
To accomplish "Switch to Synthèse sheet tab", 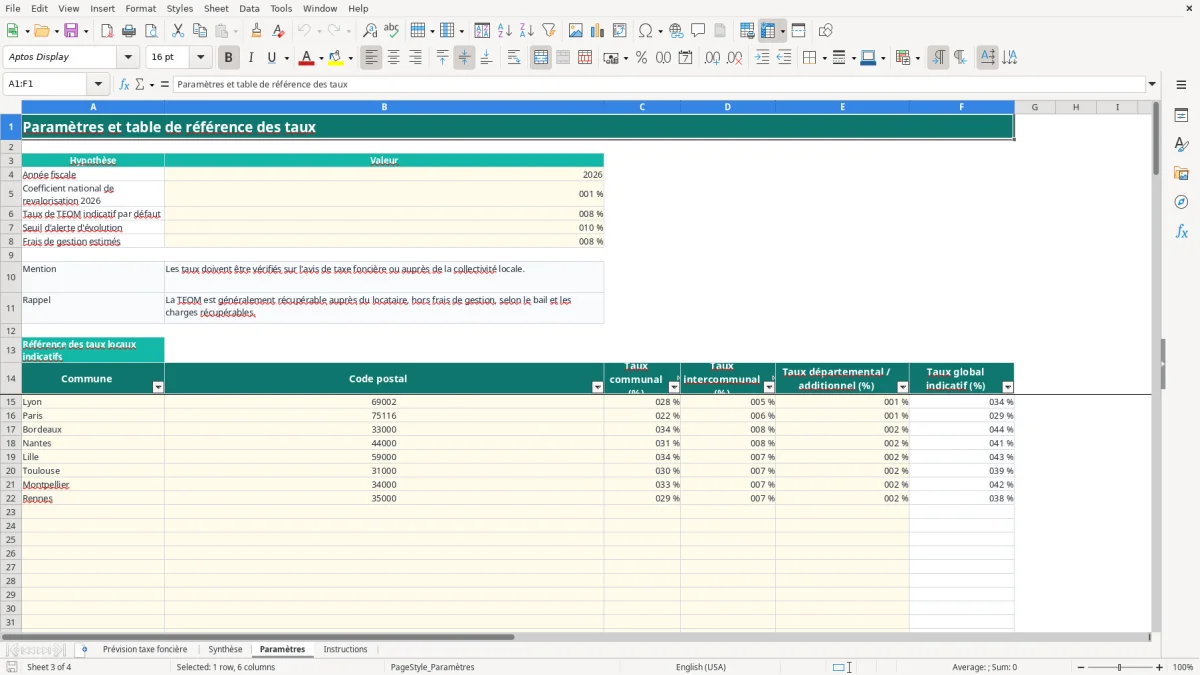I will pyautogui.click(x=225, y=649).
